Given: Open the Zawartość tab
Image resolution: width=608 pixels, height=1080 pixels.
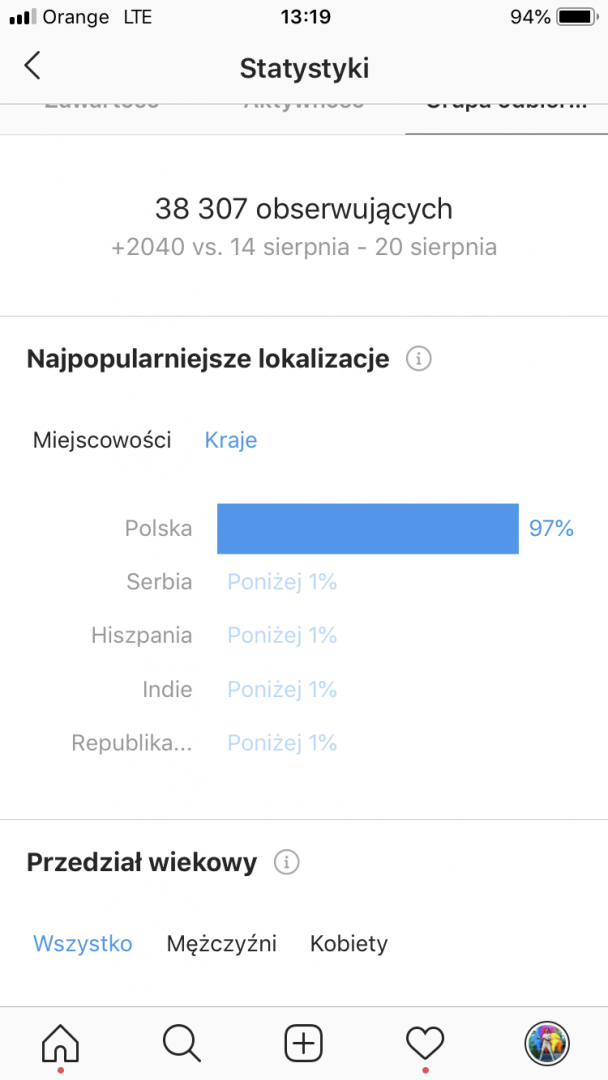Looking at the screenshot, I should tap(100, 100).
